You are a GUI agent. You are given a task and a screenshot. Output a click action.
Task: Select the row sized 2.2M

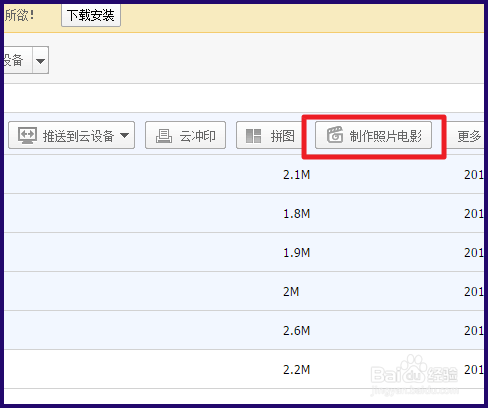tap(244, 369)
